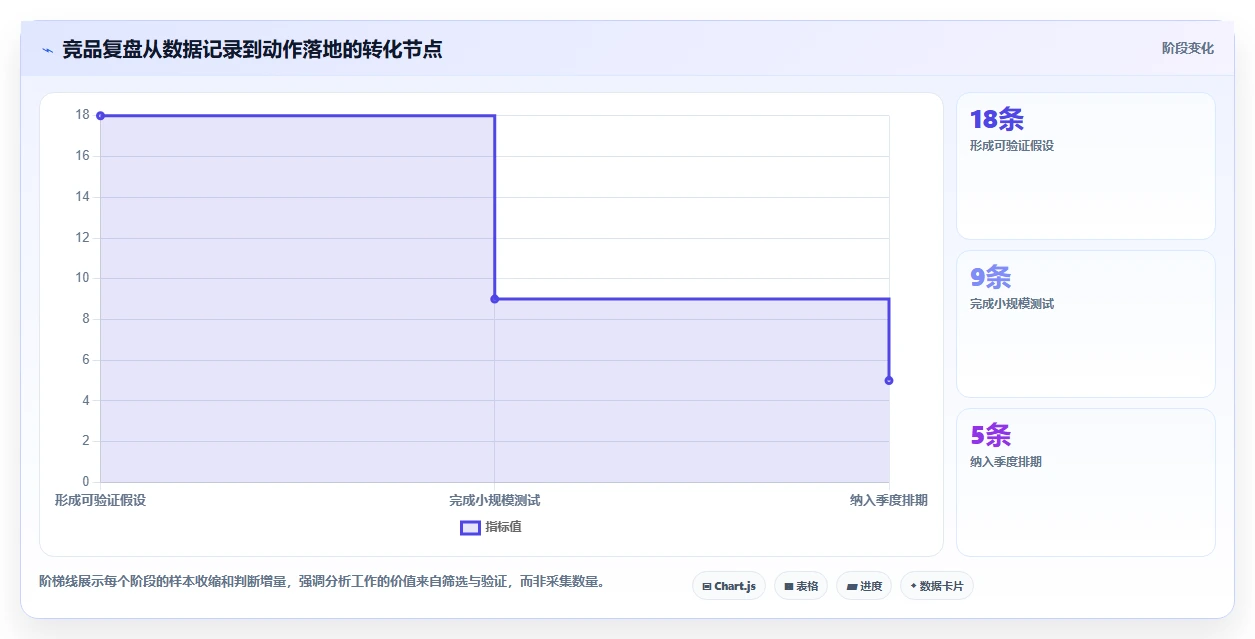1255x639 pixels.
Task: Click the y-axis tick label 16
Action: [82, 156]
